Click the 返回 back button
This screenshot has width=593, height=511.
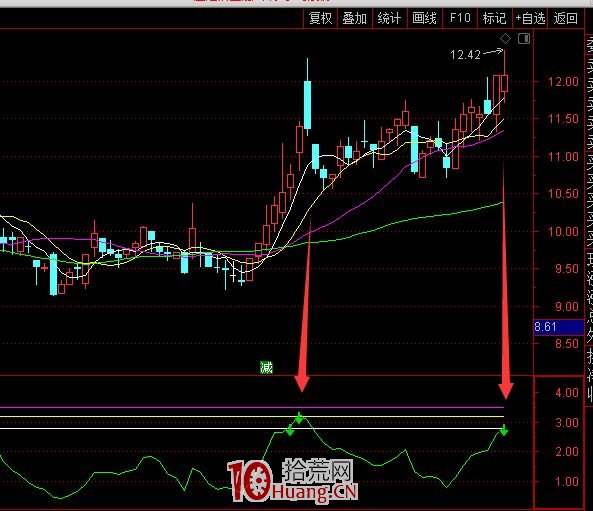pyautogui.click(x=565, y=18)
